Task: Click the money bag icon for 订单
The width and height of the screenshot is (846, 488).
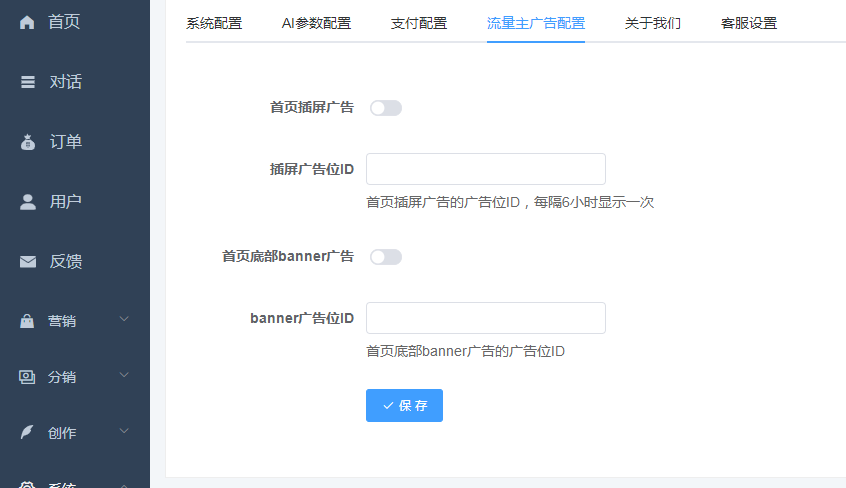Action: [x=28, y=142]
